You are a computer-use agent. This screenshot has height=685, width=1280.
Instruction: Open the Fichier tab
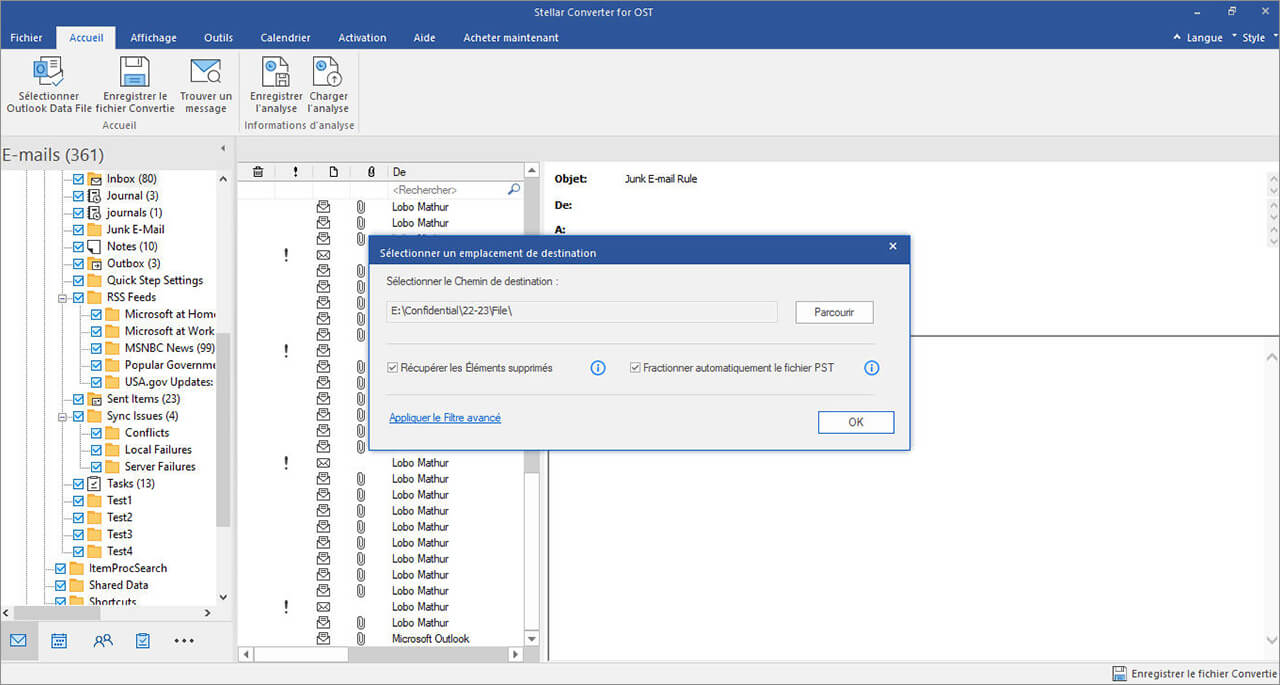tap(26, 38)
